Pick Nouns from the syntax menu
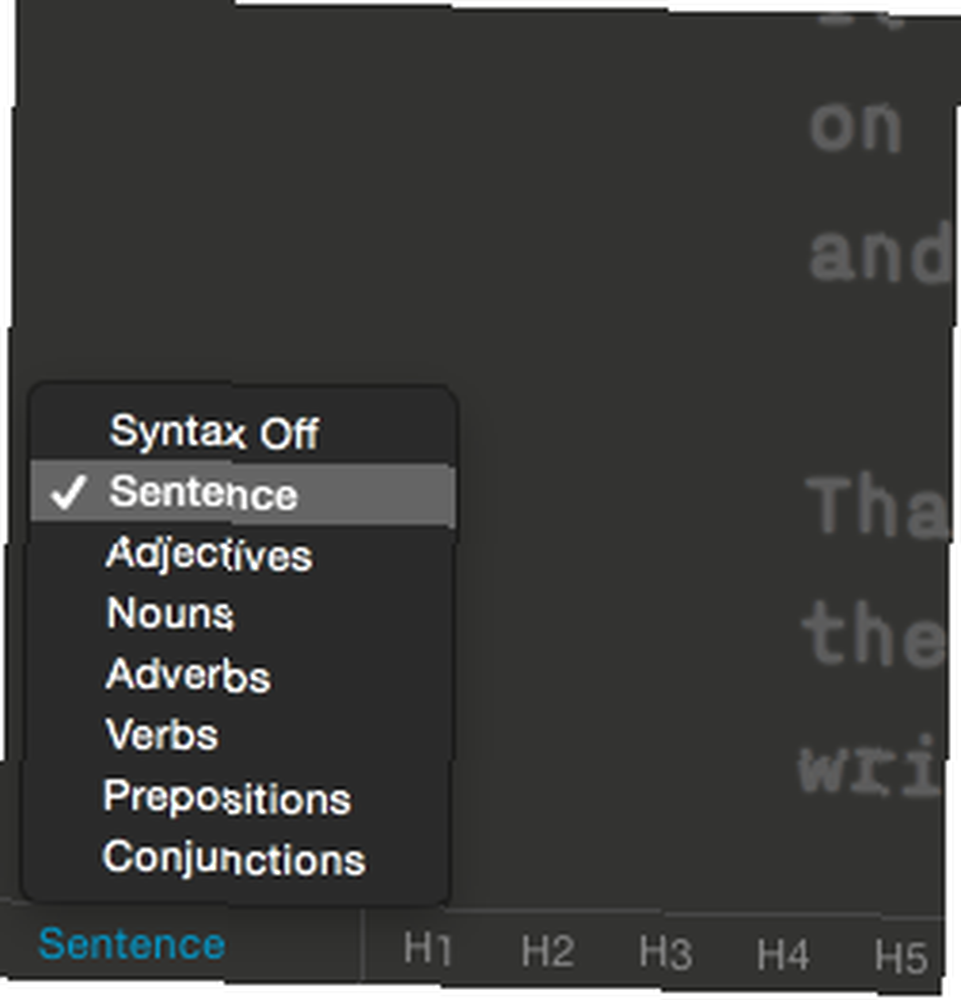Viewport: 961px width, 1000px height. tap(170, 614)
